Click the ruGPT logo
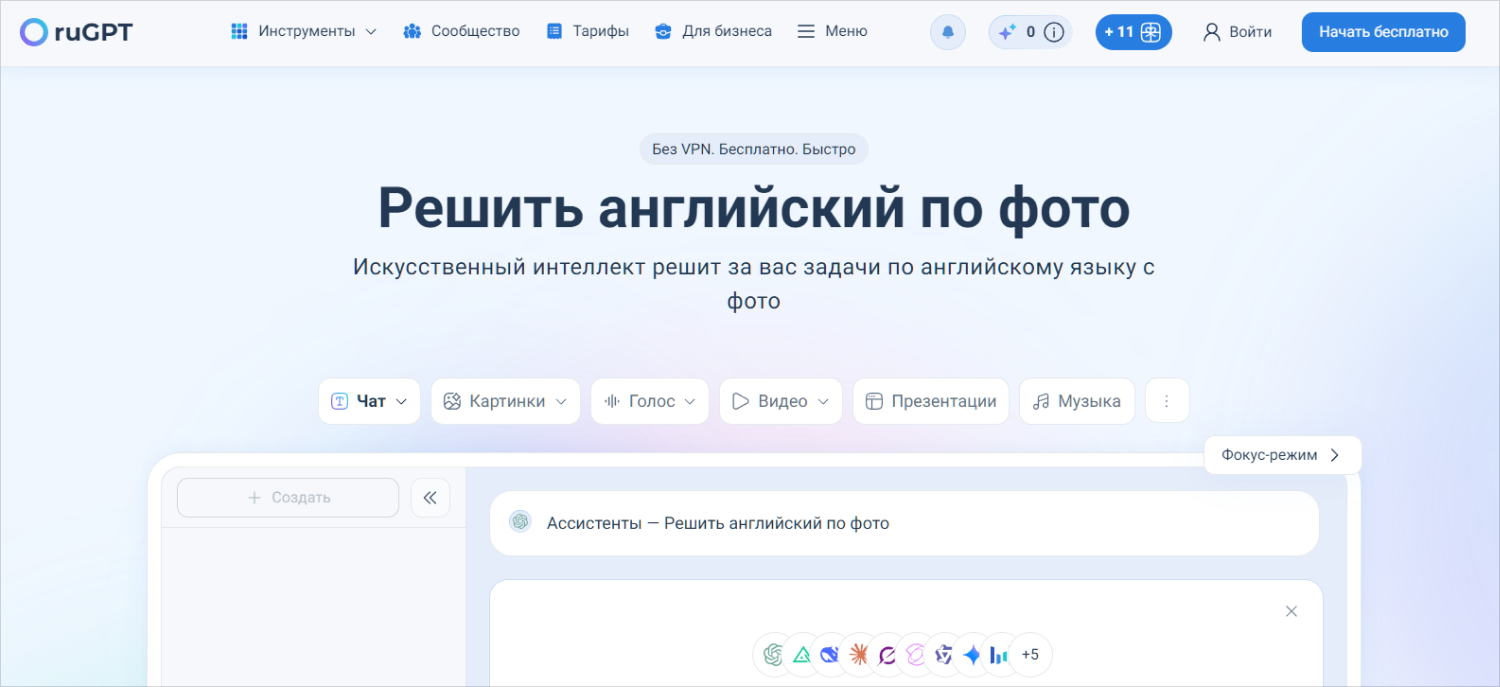This screenshot has height=687, width=1500. point(76,32)
